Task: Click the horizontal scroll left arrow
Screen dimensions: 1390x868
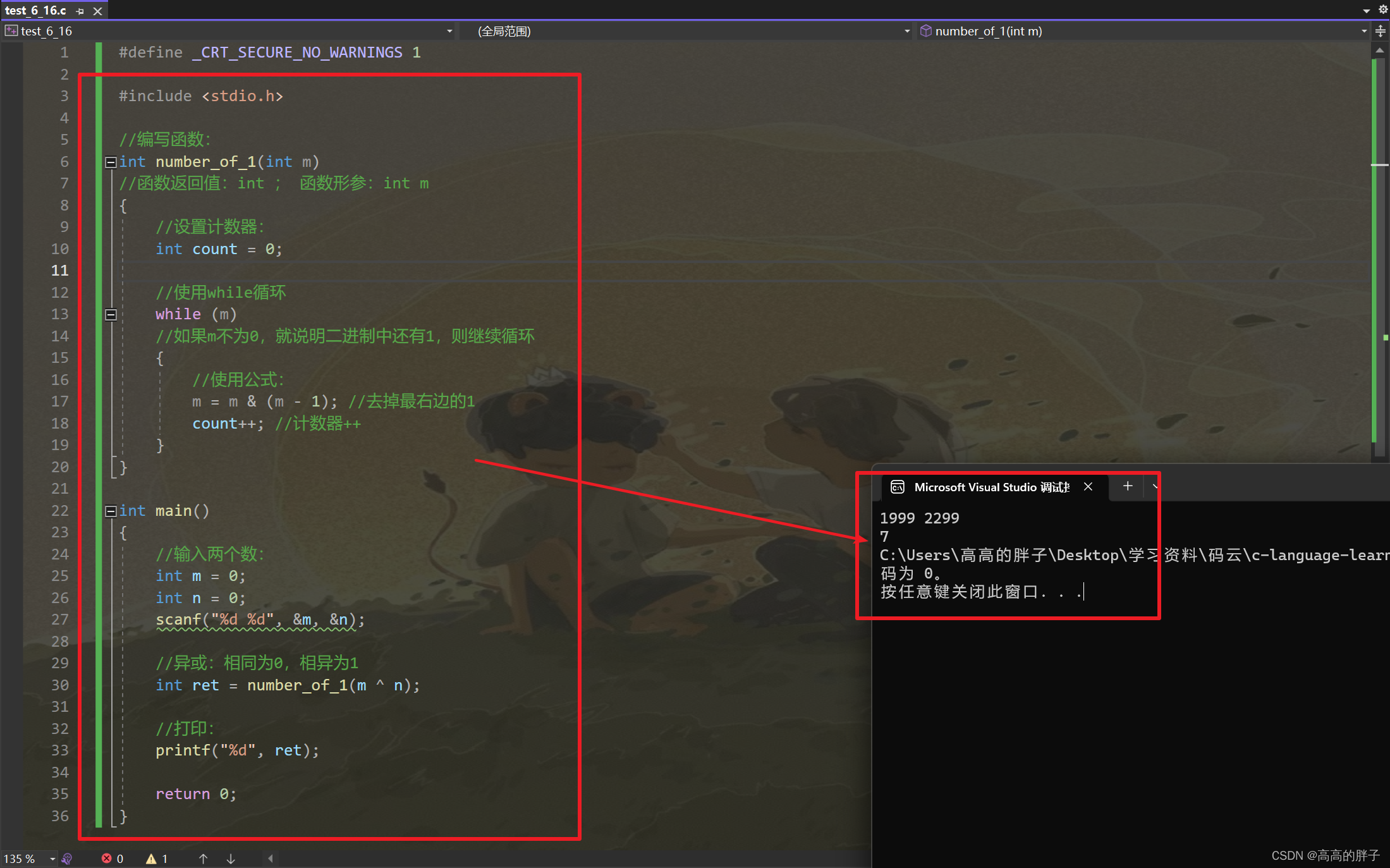Action: (x=271, y=859)
